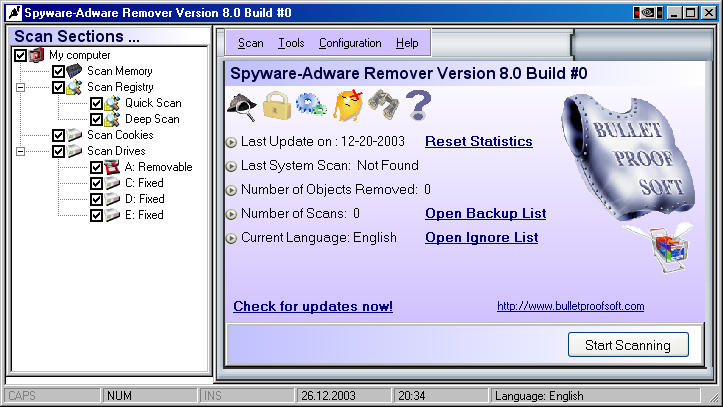
Task: Open the blue gears settings icon
Action: point(311,104)
